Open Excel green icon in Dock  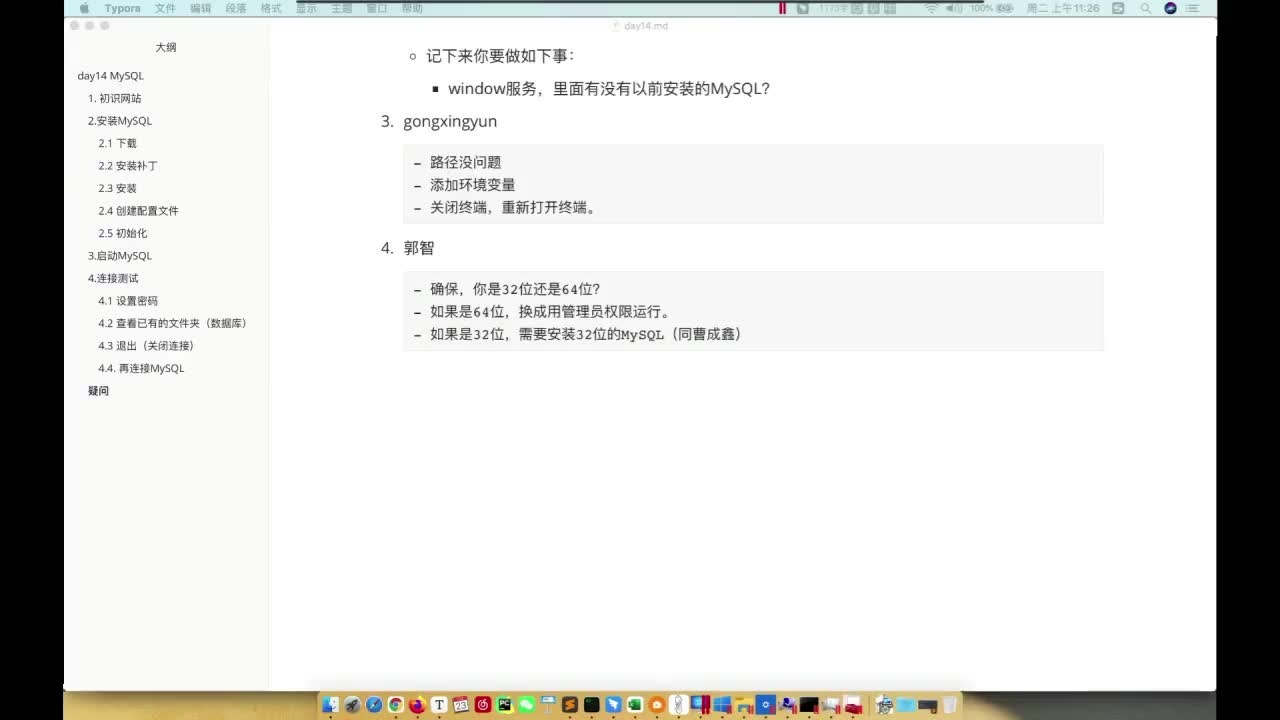[634, 705]
